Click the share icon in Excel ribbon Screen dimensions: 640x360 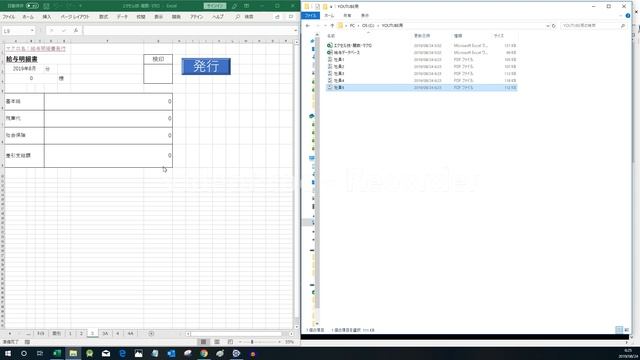(x=278, y=17)
